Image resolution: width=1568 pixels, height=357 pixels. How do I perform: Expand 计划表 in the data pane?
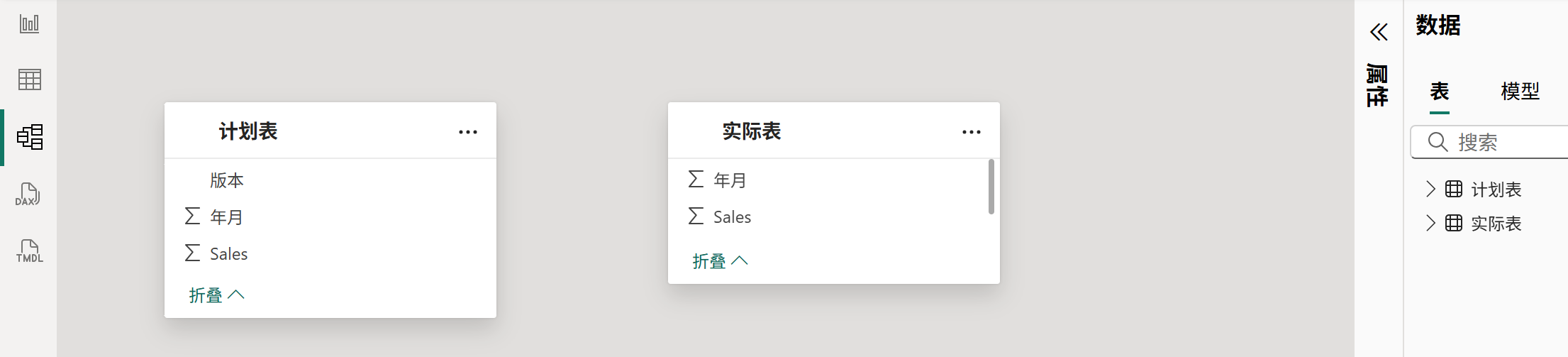pyautogui.click(x=1430, y=189)
